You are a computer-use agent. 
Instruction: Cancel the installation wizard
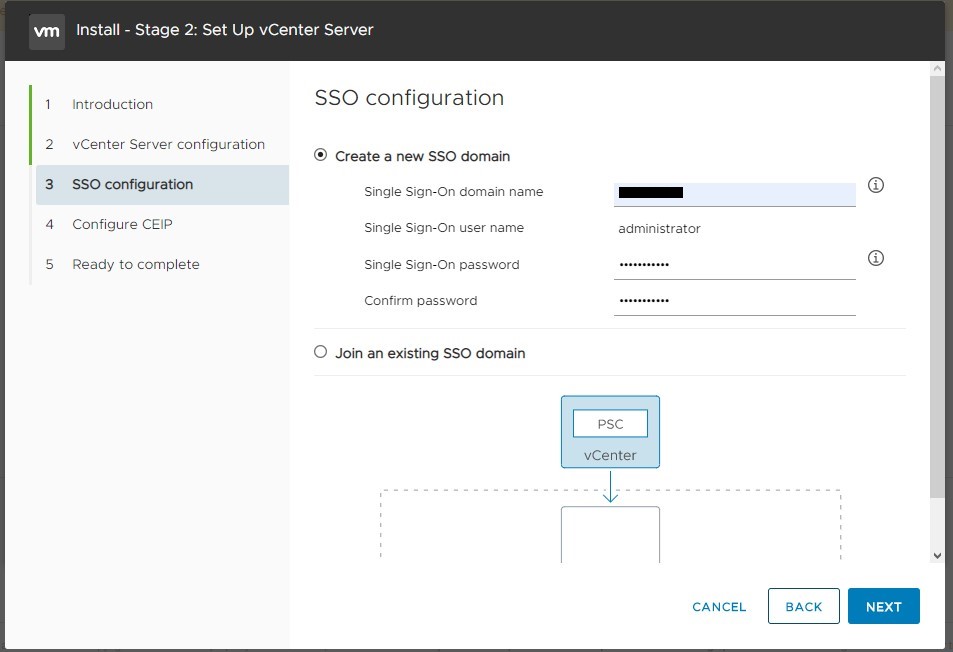719,607
